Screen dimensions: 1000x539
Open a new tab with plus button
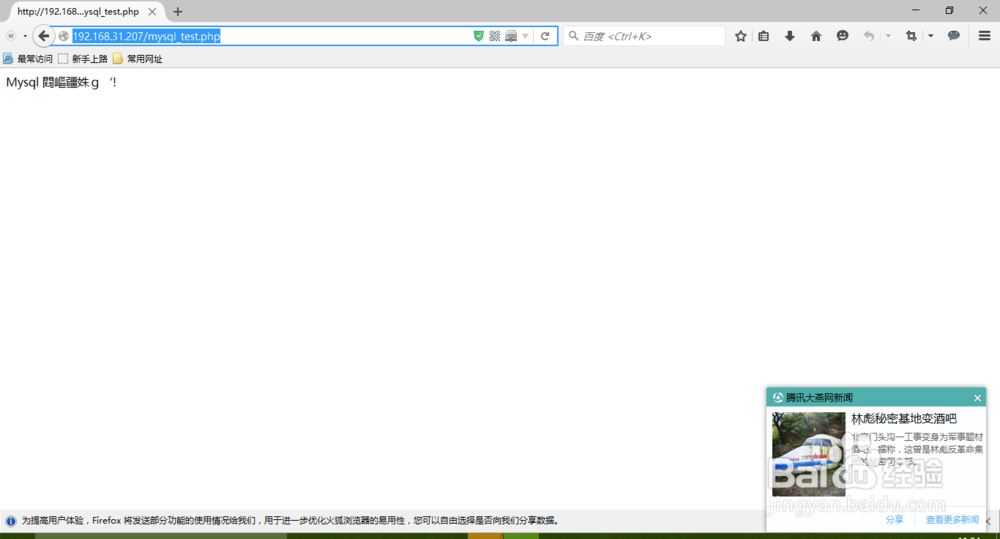[178, 11]
